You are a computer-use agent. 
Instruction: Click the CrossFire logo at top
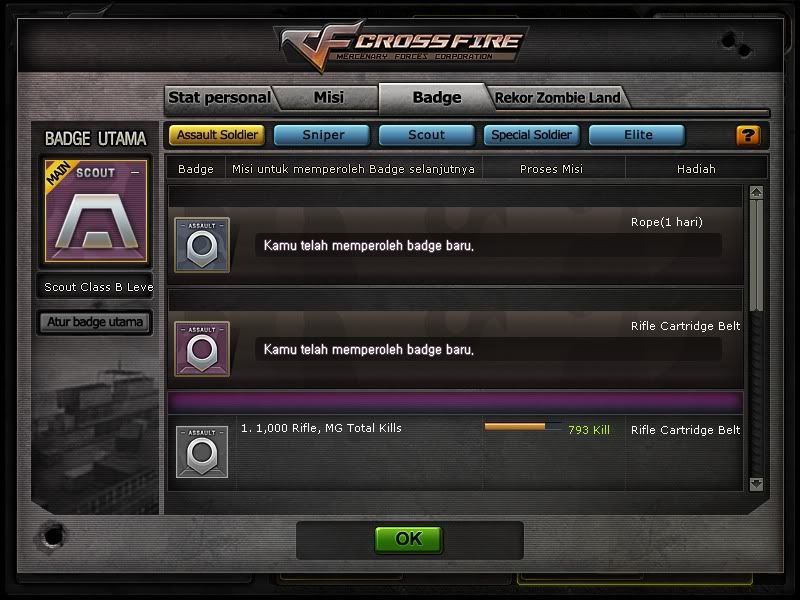point(402,45)
